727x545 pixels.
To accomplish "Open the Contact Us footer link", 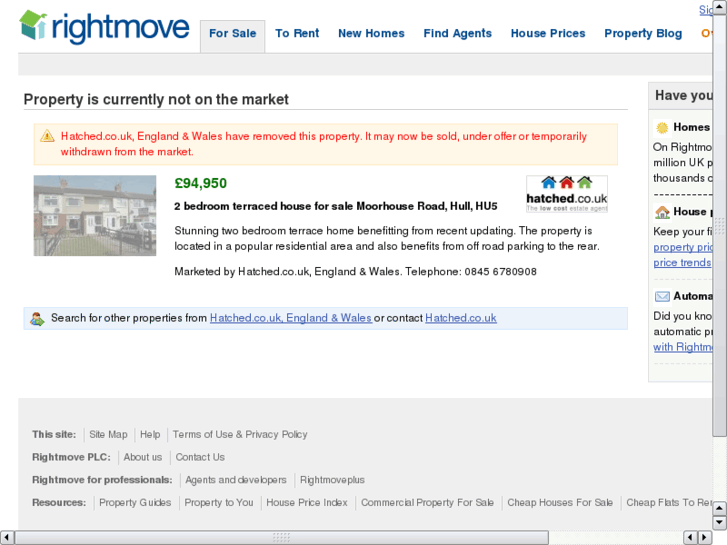I will [x=200, y=457].
